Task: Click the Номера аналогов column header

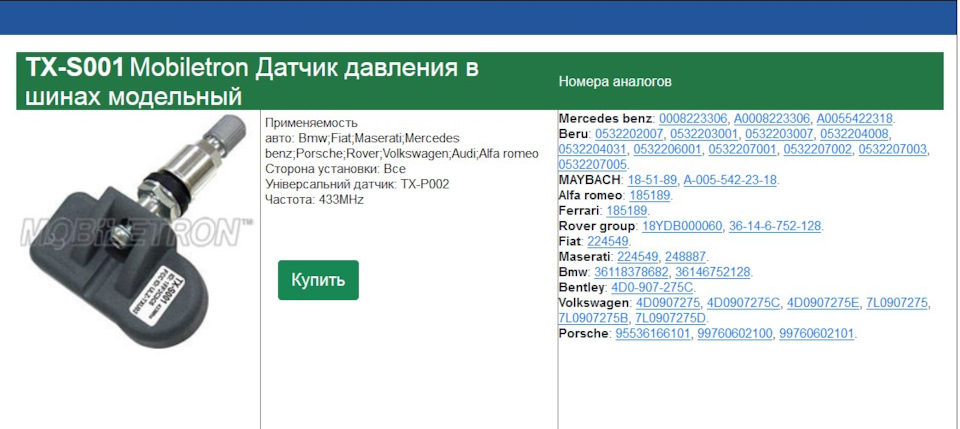Action: [x=615, y=81]
